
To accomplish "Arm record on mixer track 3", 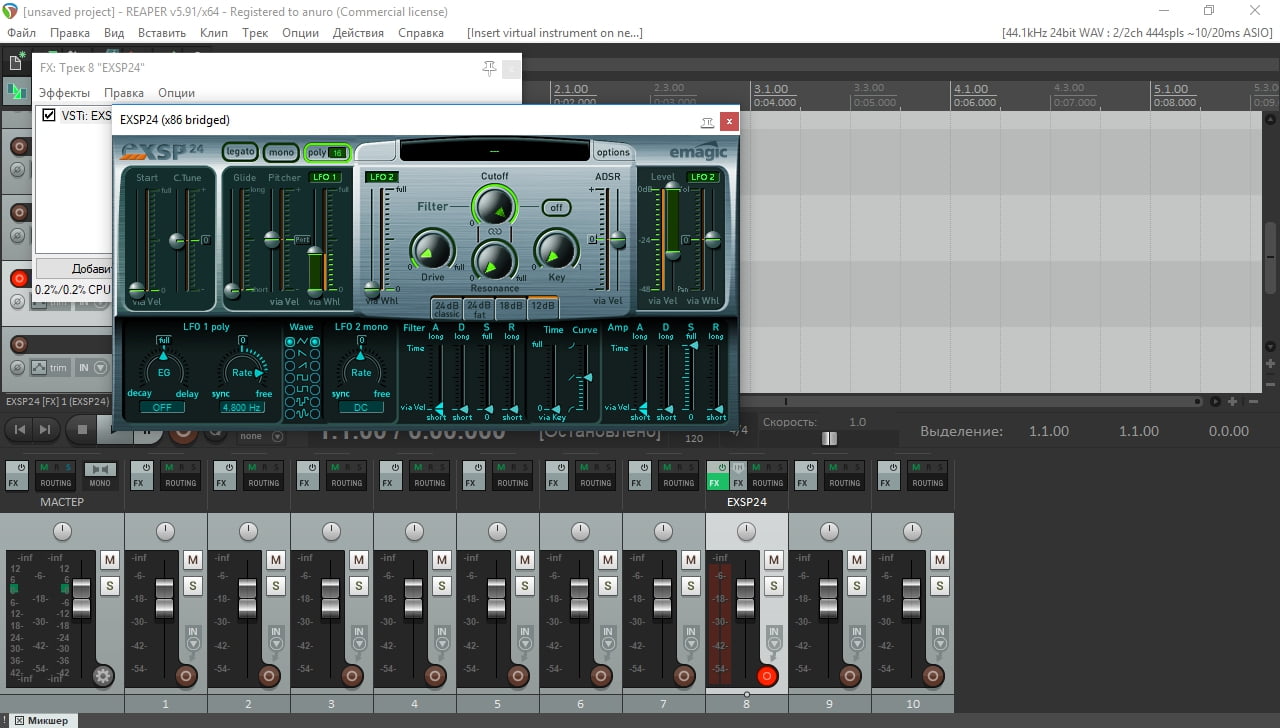I will [352, 676].
